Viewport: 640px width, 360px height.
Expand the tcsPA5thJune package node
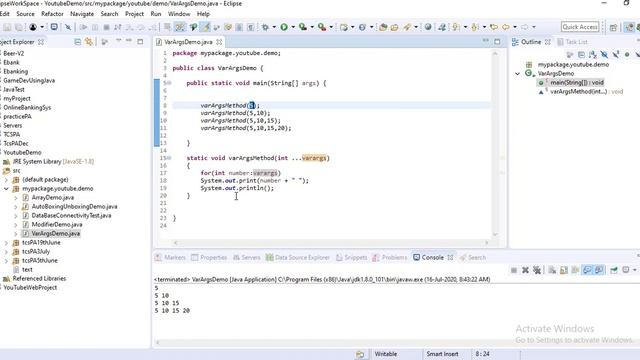click(x=6, y=260)
